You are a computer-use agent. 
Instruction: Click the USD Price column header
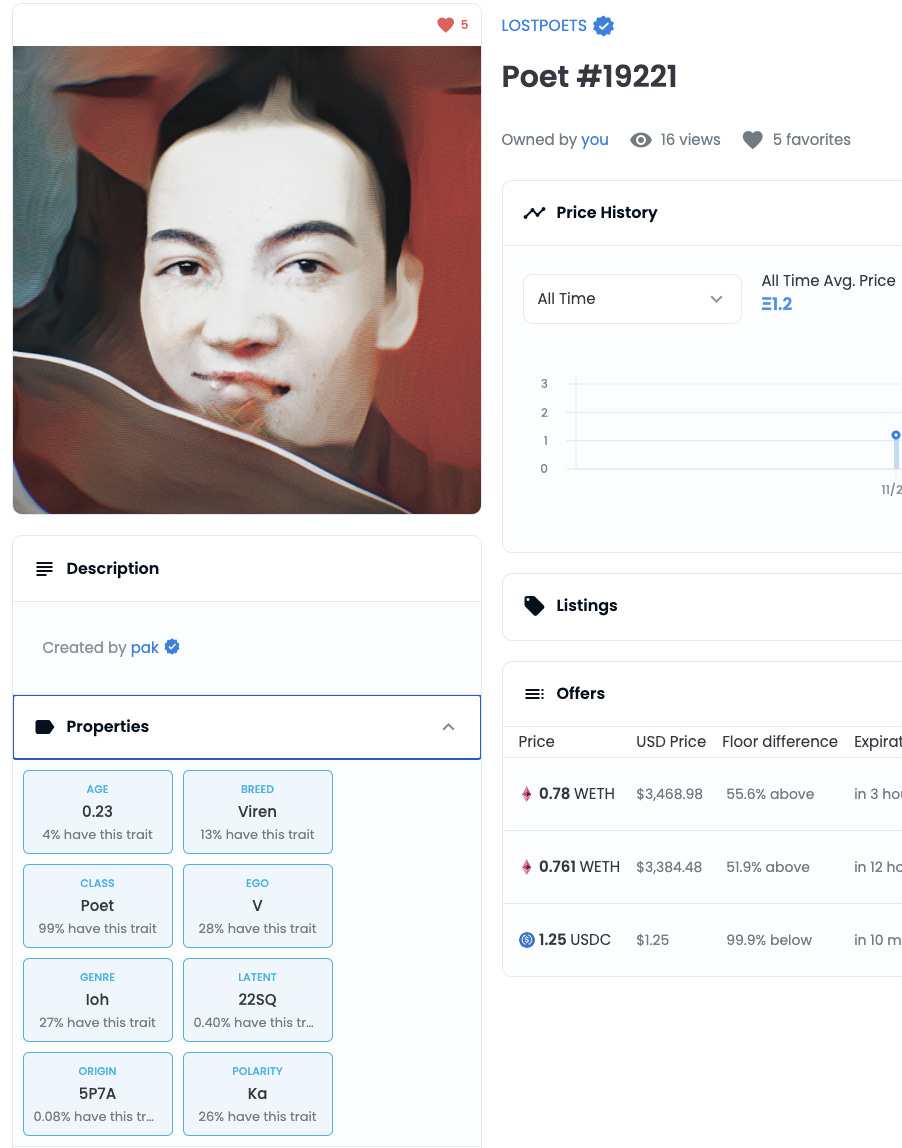tap(671, 742)
